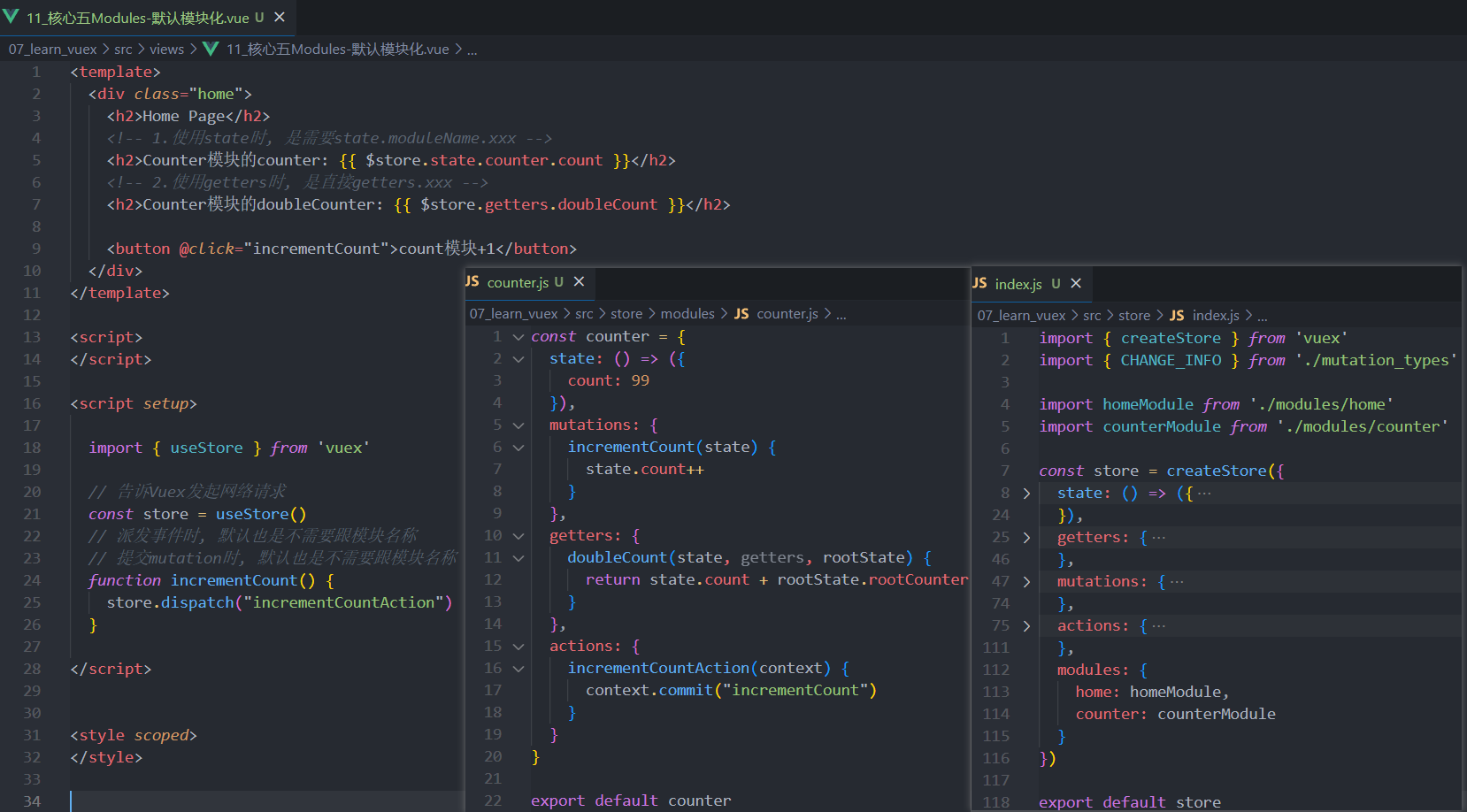Click the JS icon on index.js tab
This screenshot has width=1467, height=812.
coord(979,283)
